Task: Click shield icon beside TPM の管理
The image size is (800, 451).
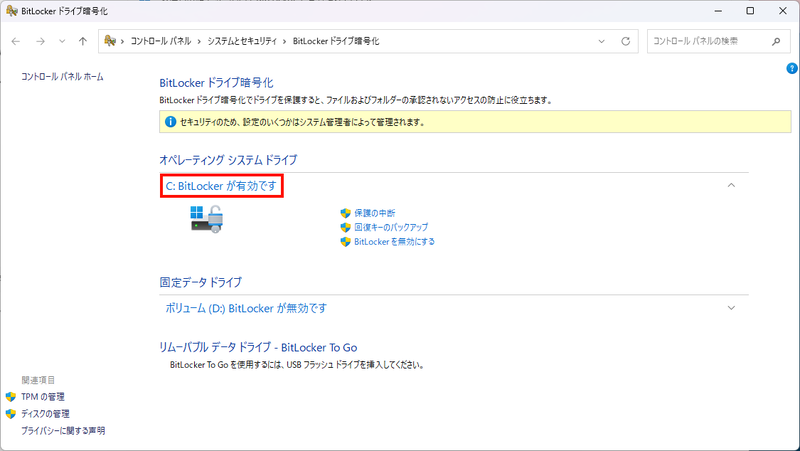Action: (11, 397)
